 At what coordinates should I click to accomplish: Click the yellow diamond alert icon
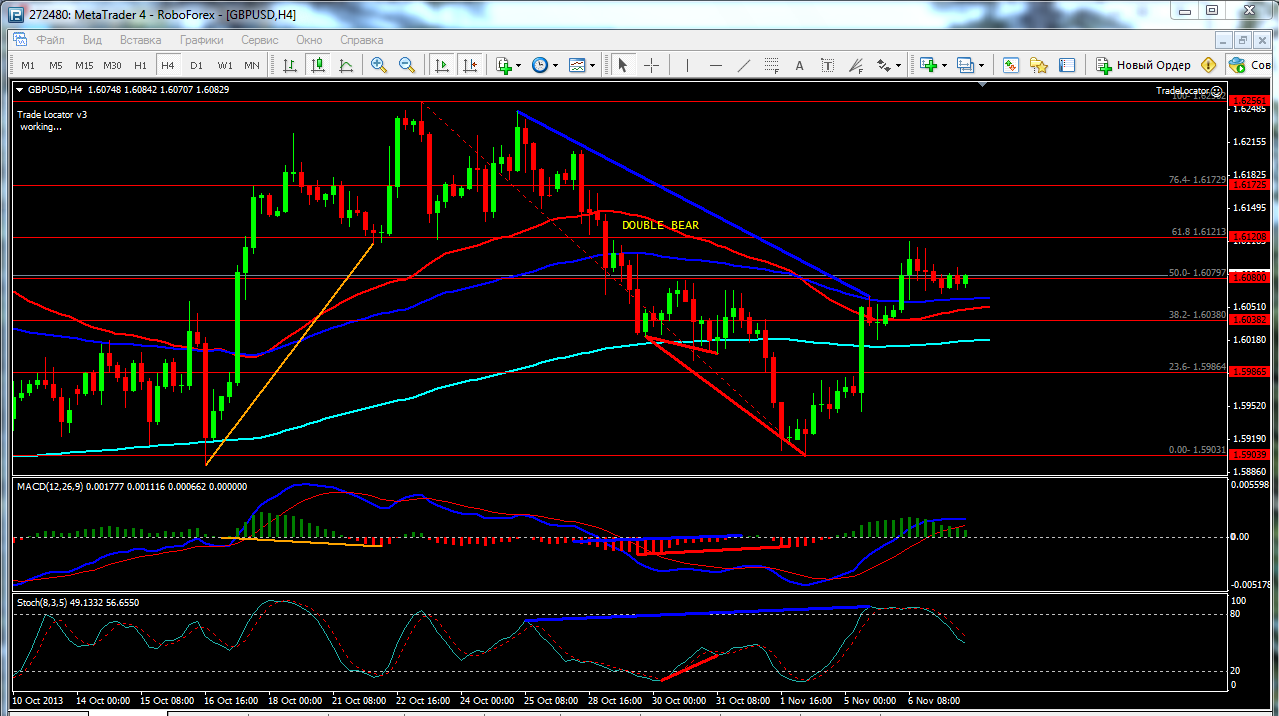[x=1208, y=65]
